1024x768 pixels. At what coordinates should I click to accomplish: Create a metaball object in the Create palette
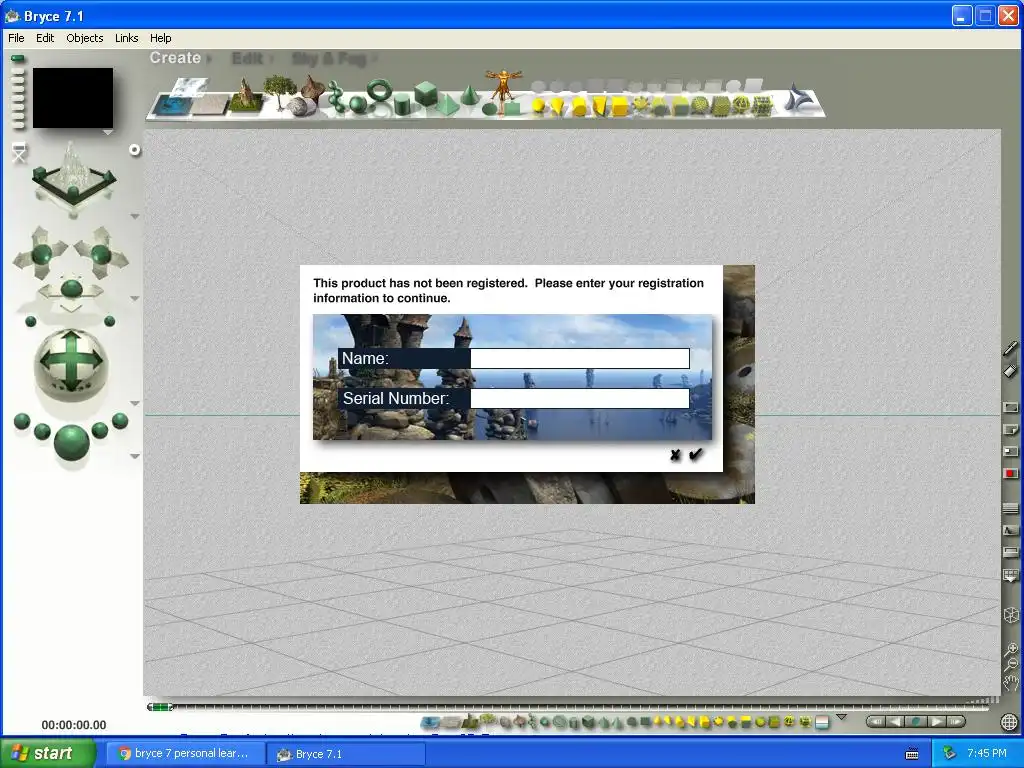335,97
